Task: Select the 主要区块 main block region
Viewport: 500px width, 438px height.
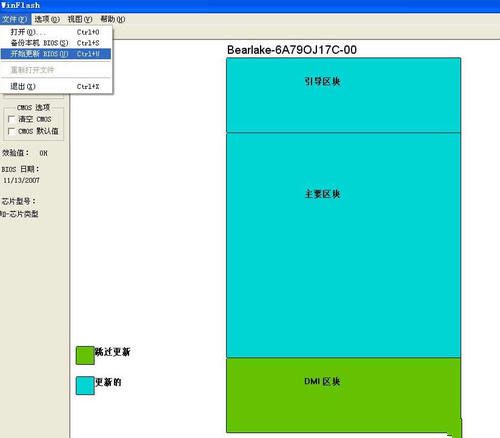Action: click(344, 245)
